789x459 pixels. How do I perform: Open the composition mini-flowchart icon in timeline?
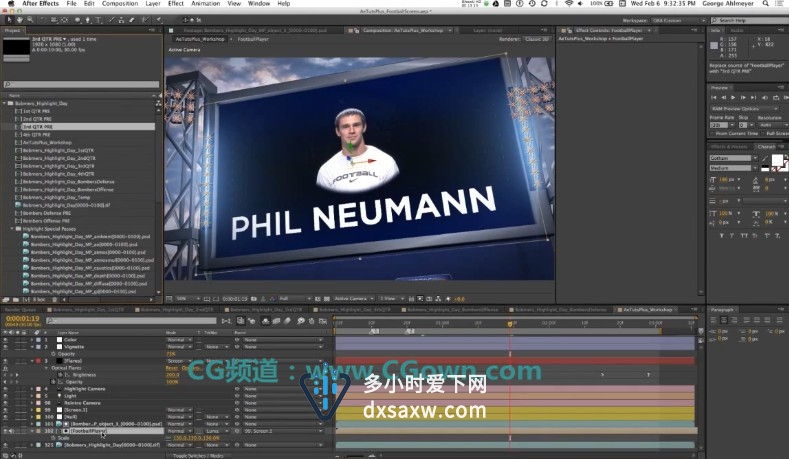(226, 321)
